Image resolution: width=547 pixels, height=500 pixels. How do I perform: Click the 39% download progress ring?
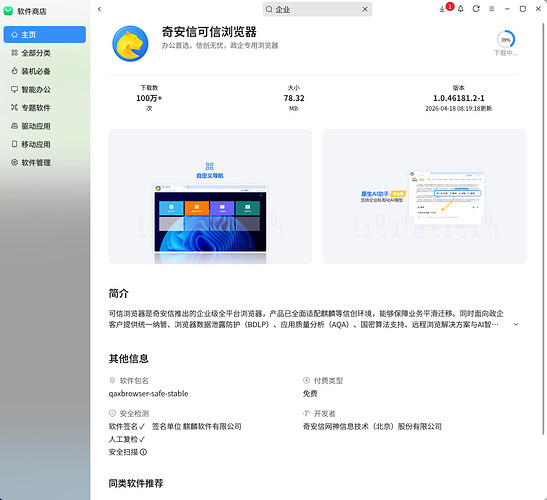(506, 39)
